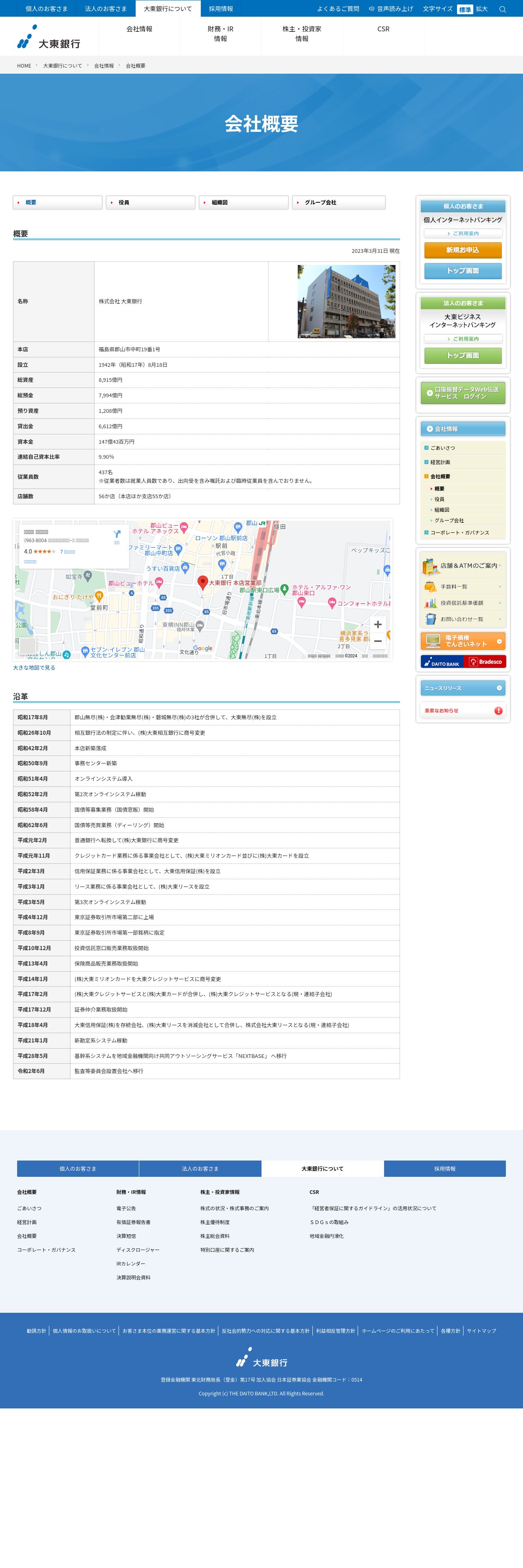523x1568 pixels.
Task: Open footer 電子公告 link
Action: [x=126, y=1208]
